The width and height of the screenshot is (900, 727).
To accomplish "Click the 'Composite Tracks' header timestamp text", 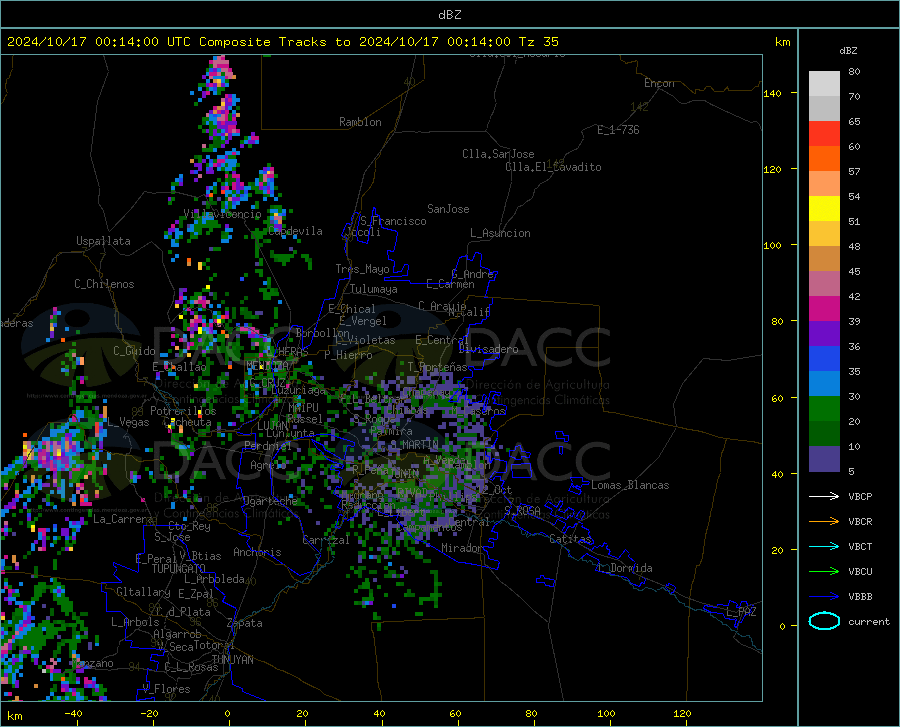I will [283, 42].
